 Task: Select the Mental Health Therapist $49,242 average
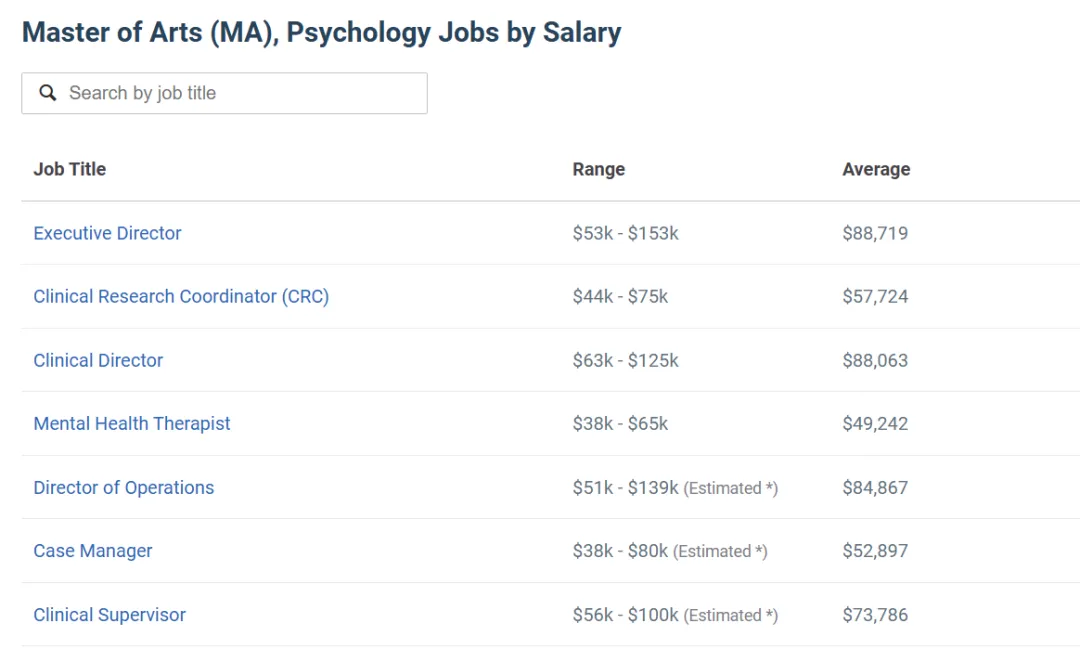(875, 424)
